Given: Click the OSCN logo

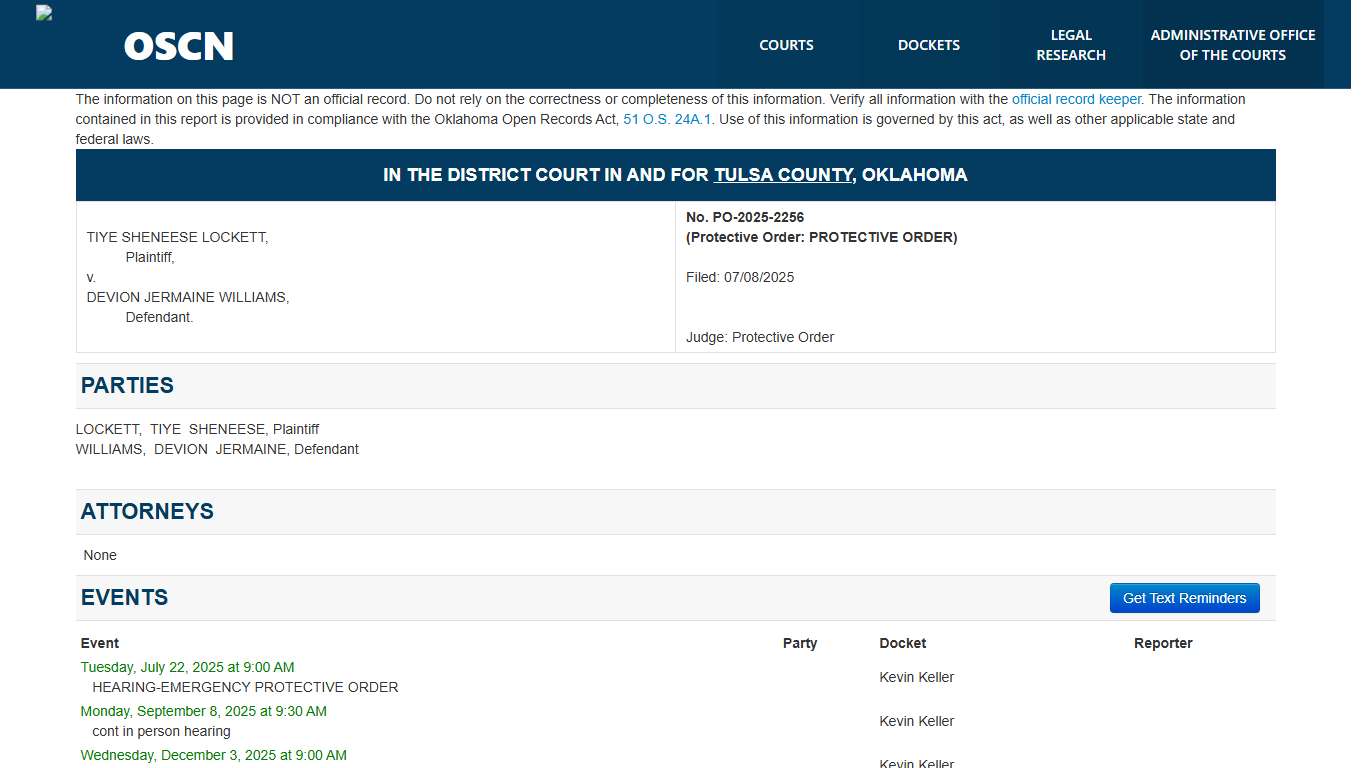Looking at the screenshot, I should (178, 45).
